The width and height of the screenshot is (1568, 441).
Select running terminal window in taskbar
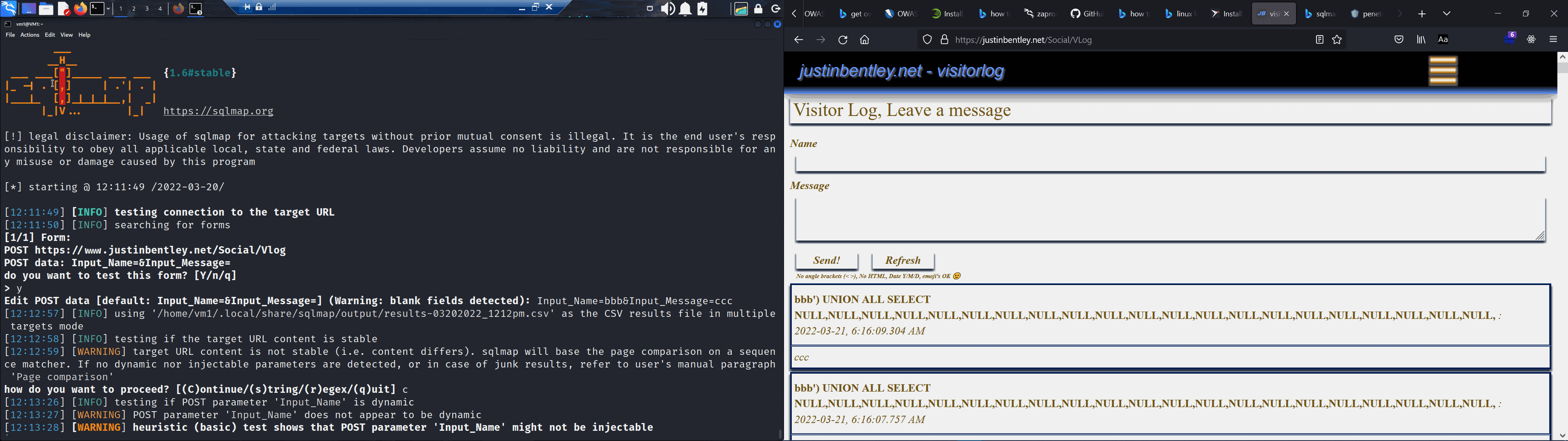pyautogui.click(x=196, y=9)
